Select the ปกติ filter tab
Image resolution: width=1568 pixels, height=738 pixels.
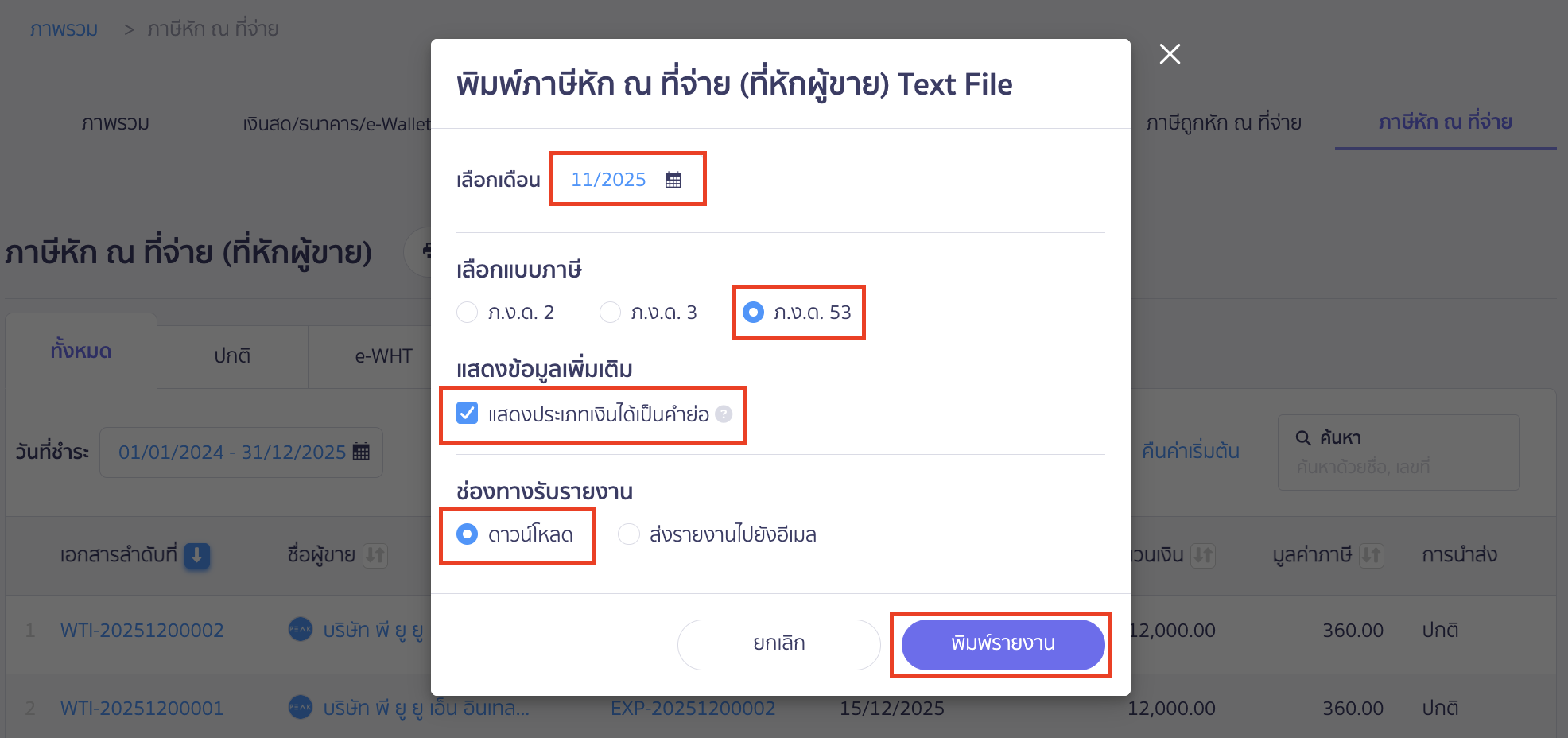(x=231, y=355)
